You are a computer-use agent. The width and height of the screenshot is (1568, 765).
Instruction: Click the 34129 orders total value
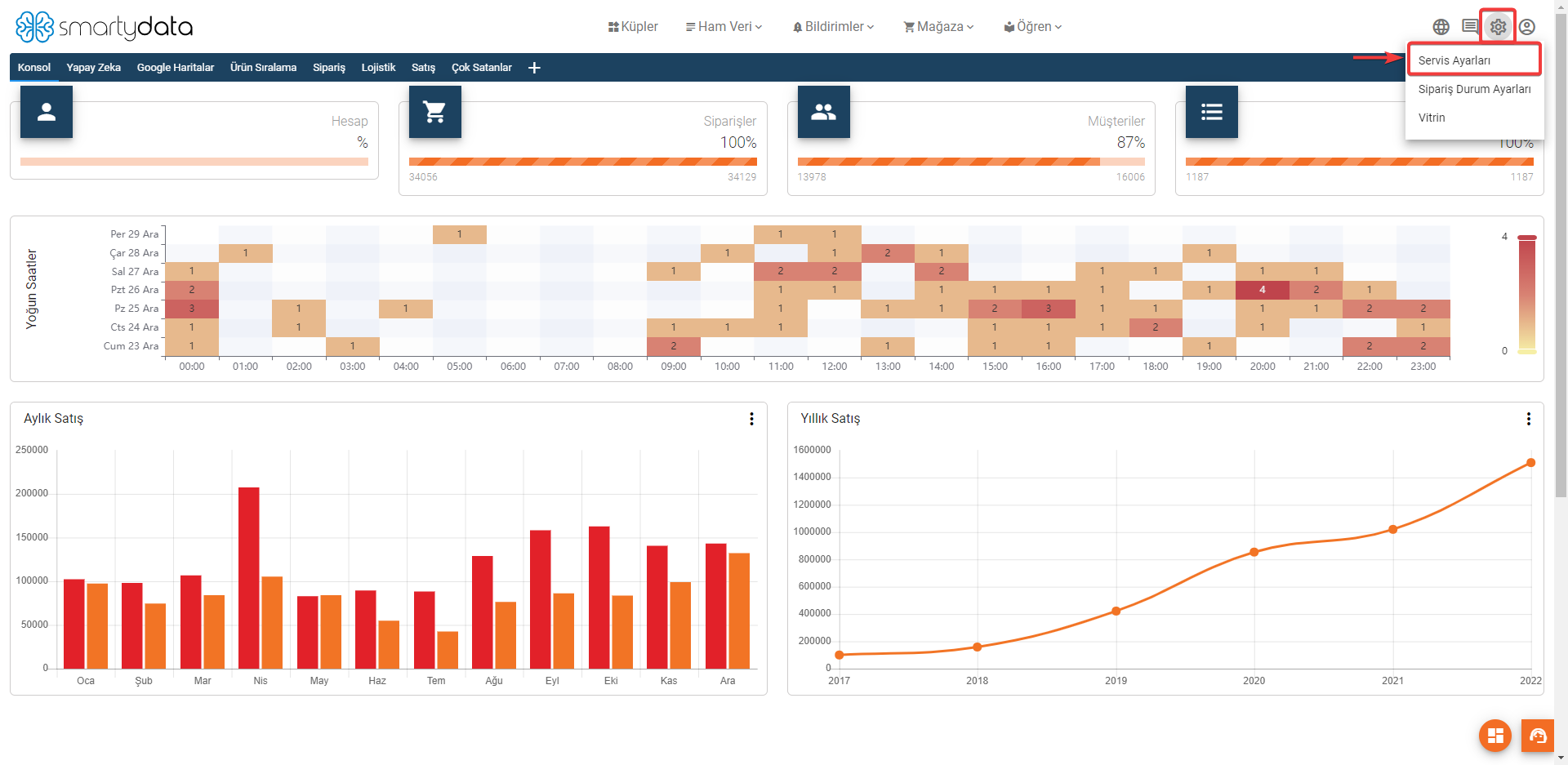point(742,177)
